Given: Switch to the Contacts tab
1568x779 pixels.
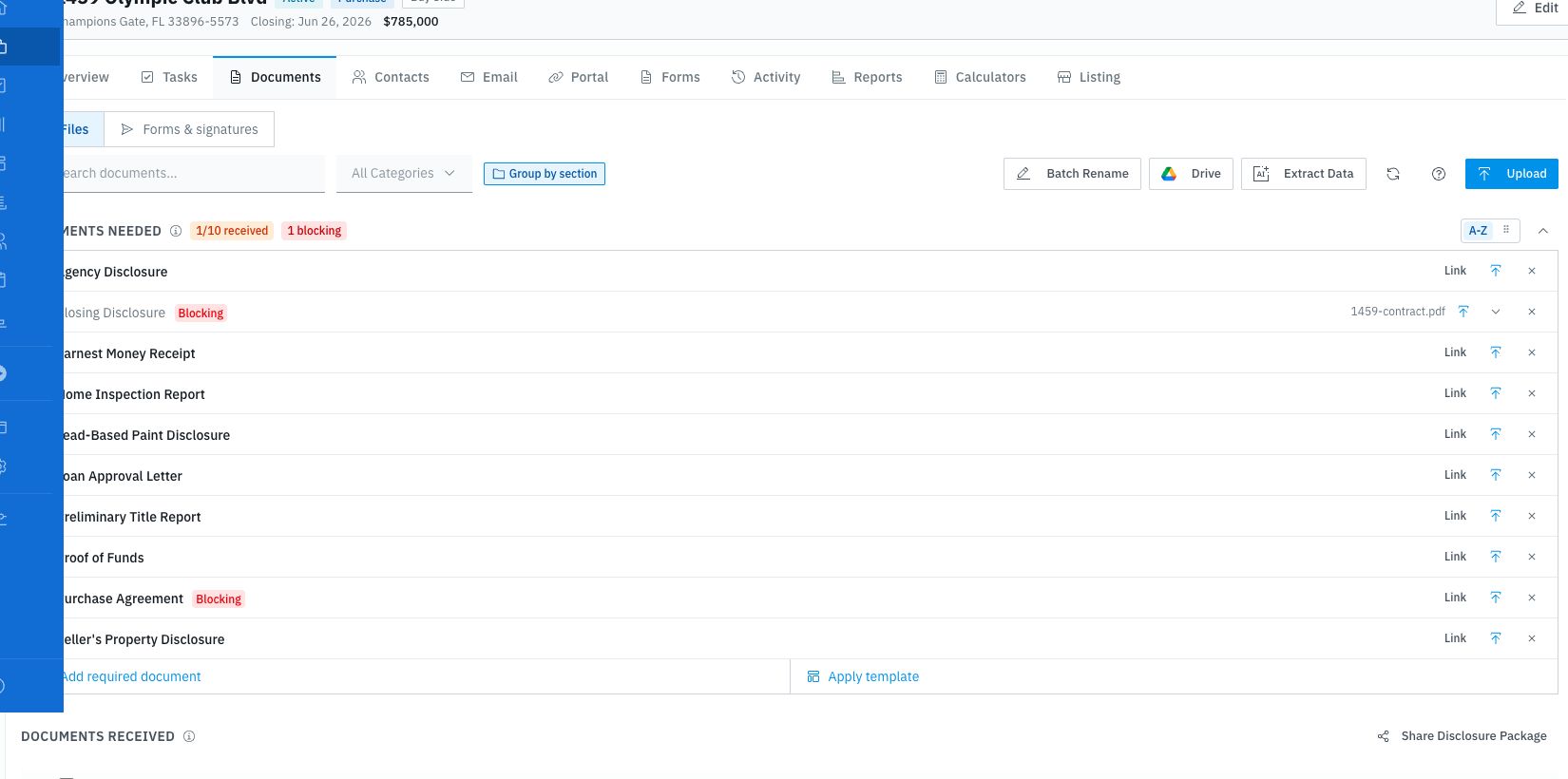Looking at the screenshot, I should coord(391,77).
